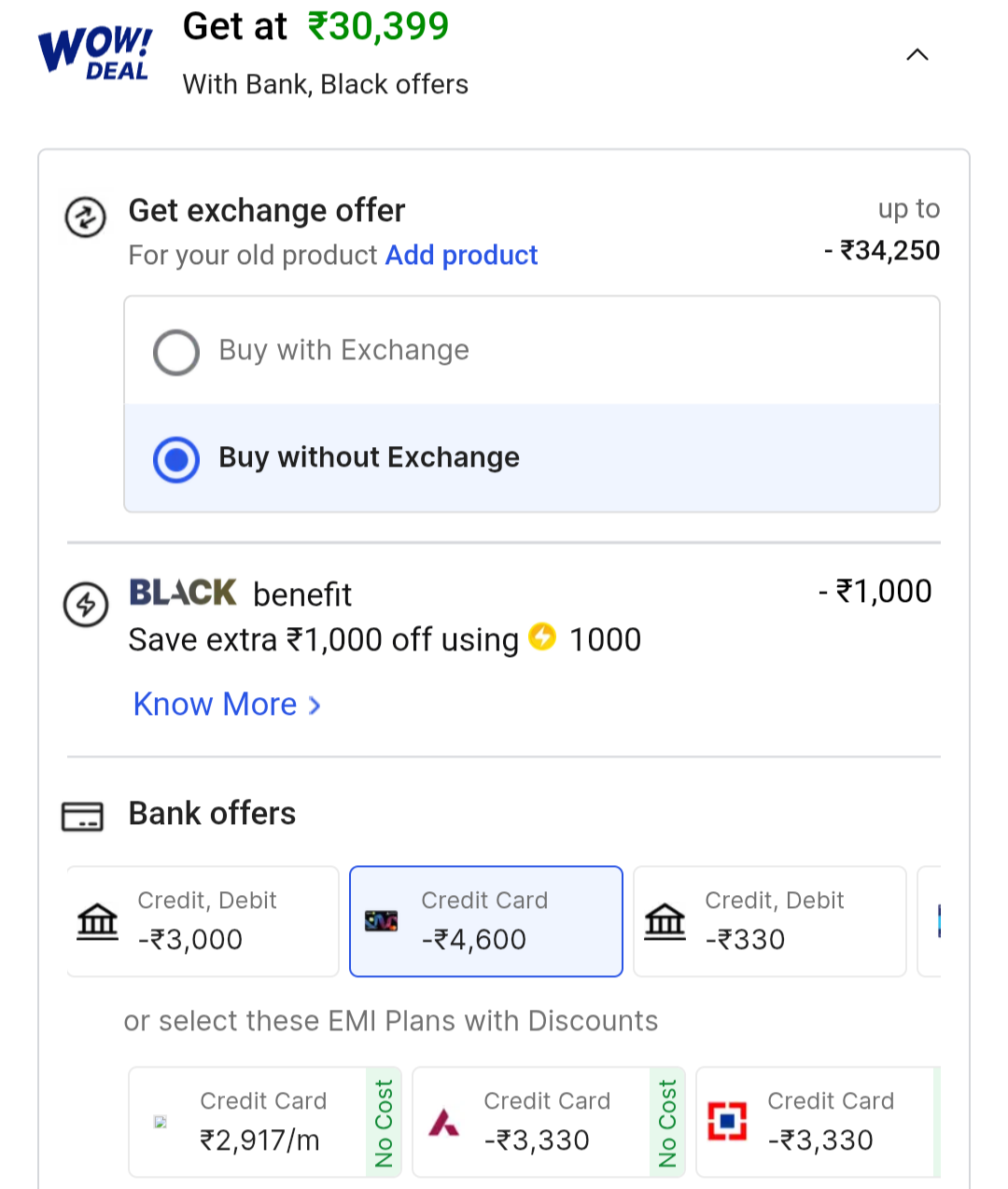Open the Know More link
The image size is (1008, 1189).
pos(216,705)
